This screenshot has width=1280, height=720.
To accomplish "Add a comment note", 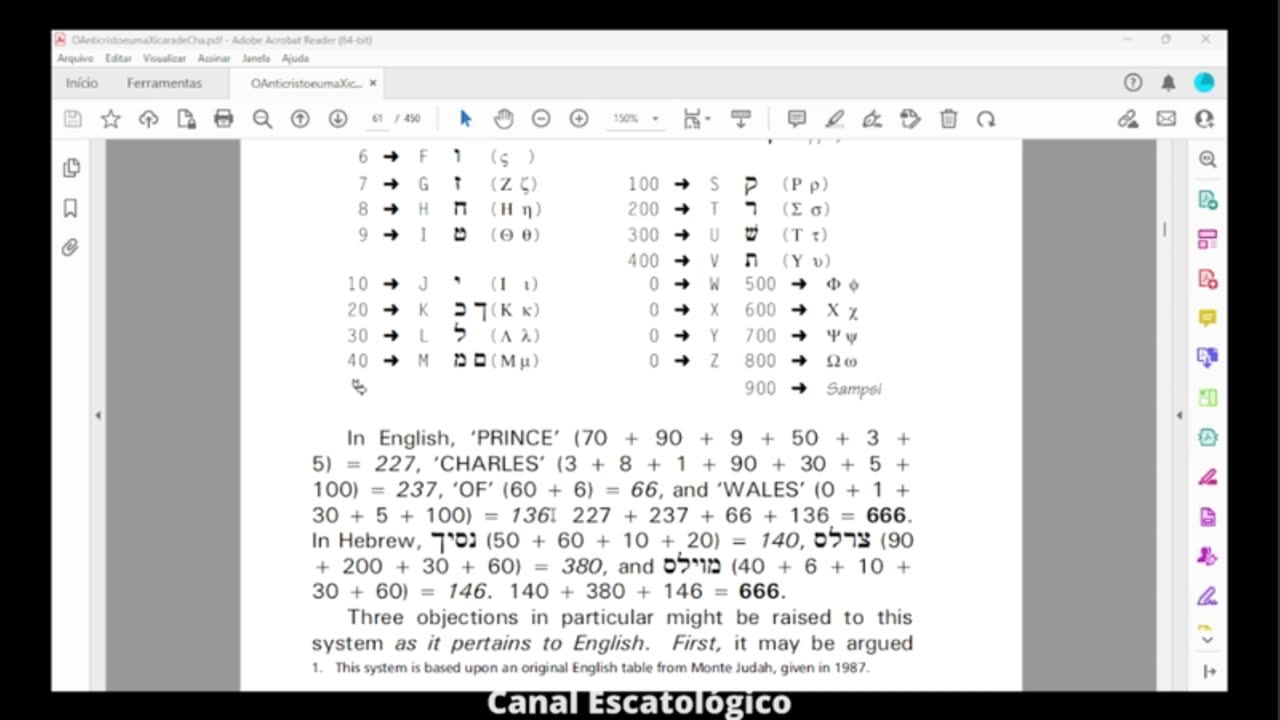I will (797, 119).
